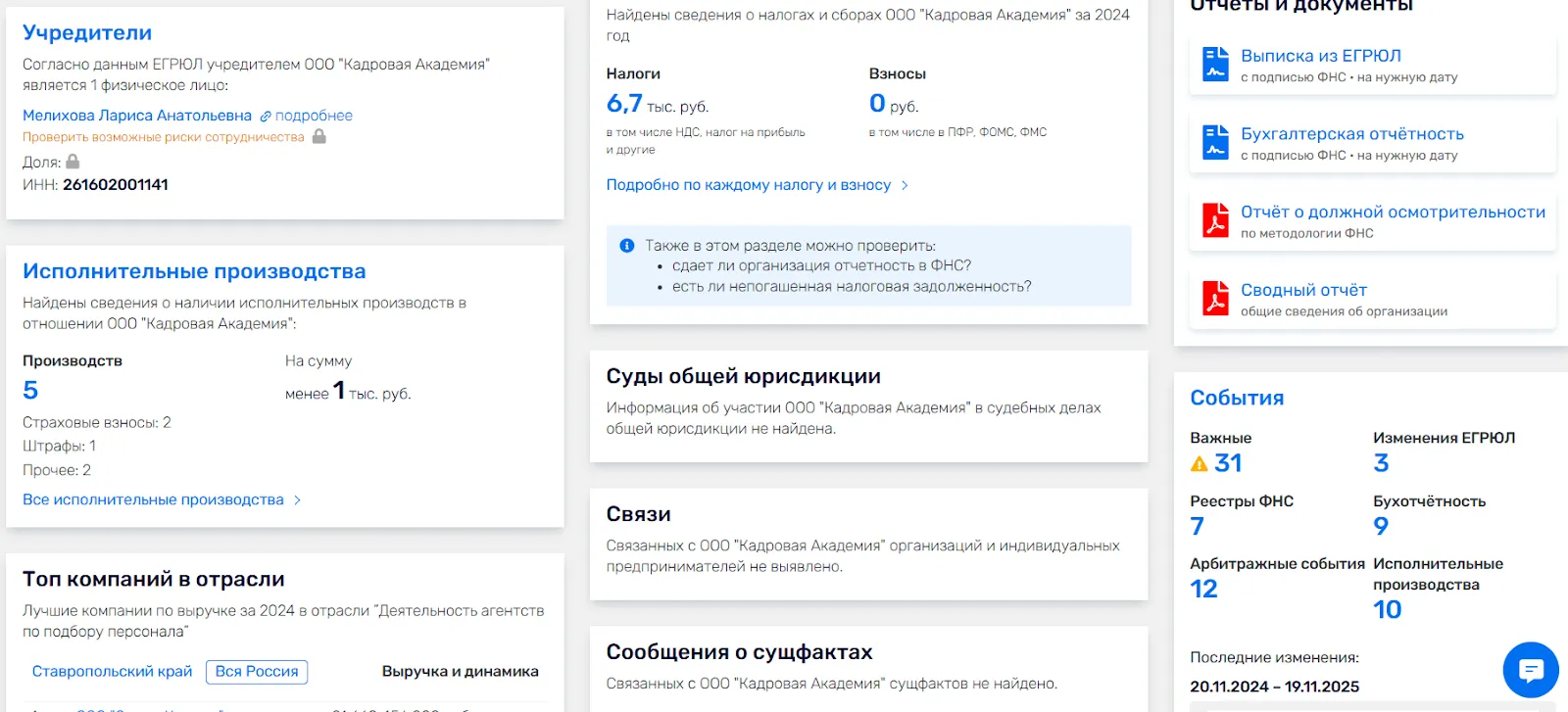Open the chat bubble support widget
This screenshot has width=1568, height=712.
pos(1531,670)
